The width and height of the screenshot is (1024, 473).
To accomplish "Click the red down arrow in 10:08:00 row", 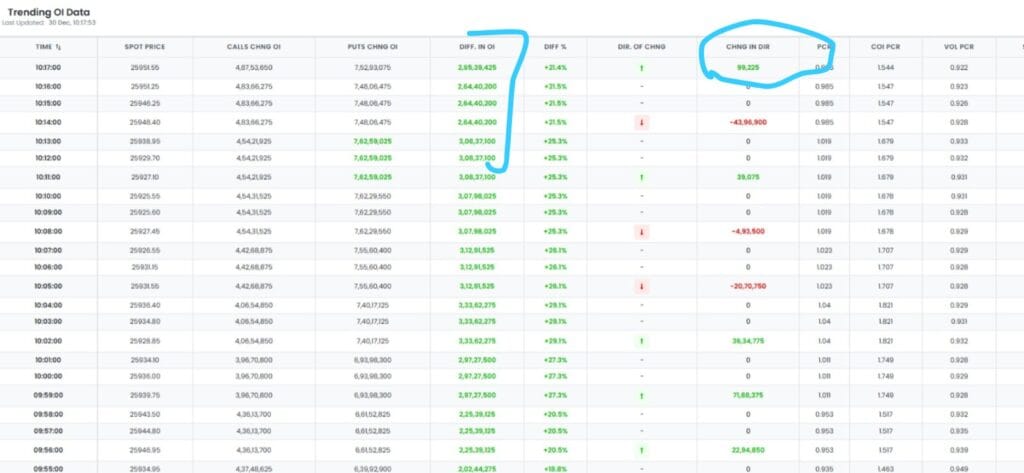I will 641,231.
